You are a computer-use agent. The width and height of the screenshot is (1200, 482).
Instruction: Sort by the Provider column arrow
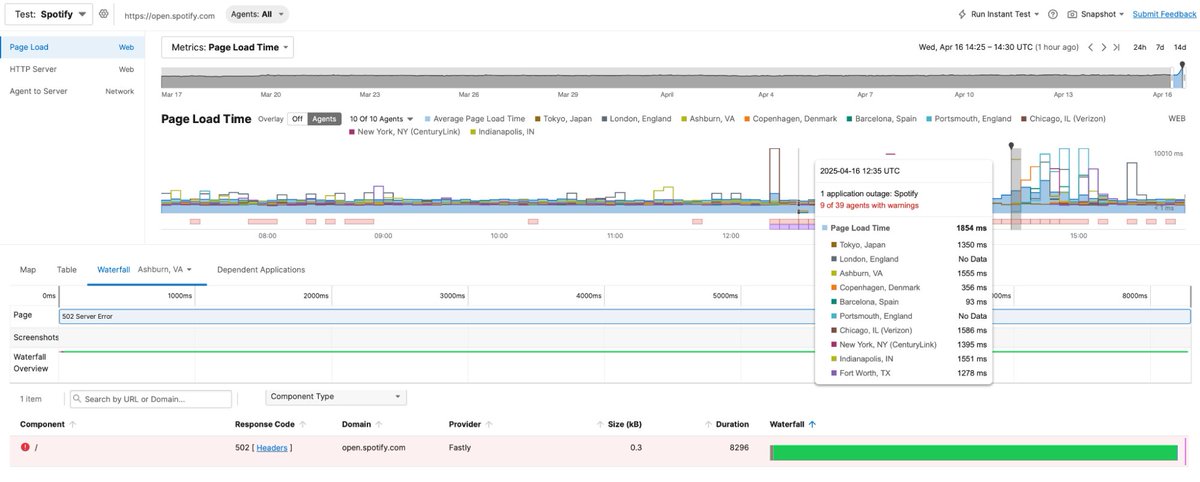(x=489, y=424)
